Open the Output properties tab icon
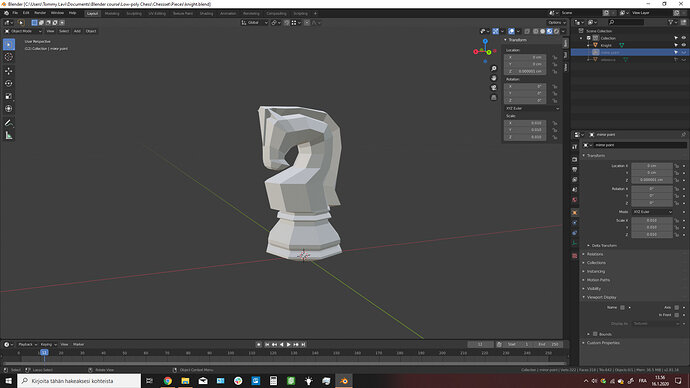 (x=575, y=169)
